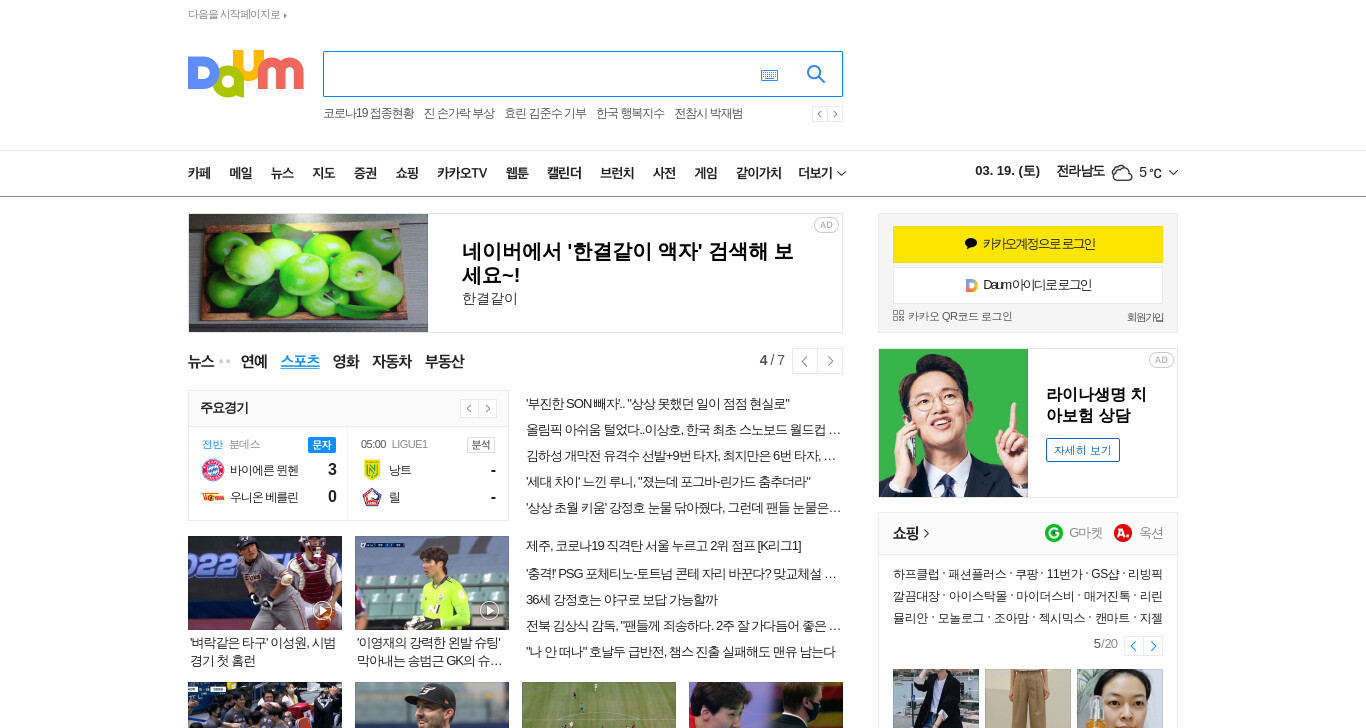Open the 옥션 shortcut

tap(1139, 533)
